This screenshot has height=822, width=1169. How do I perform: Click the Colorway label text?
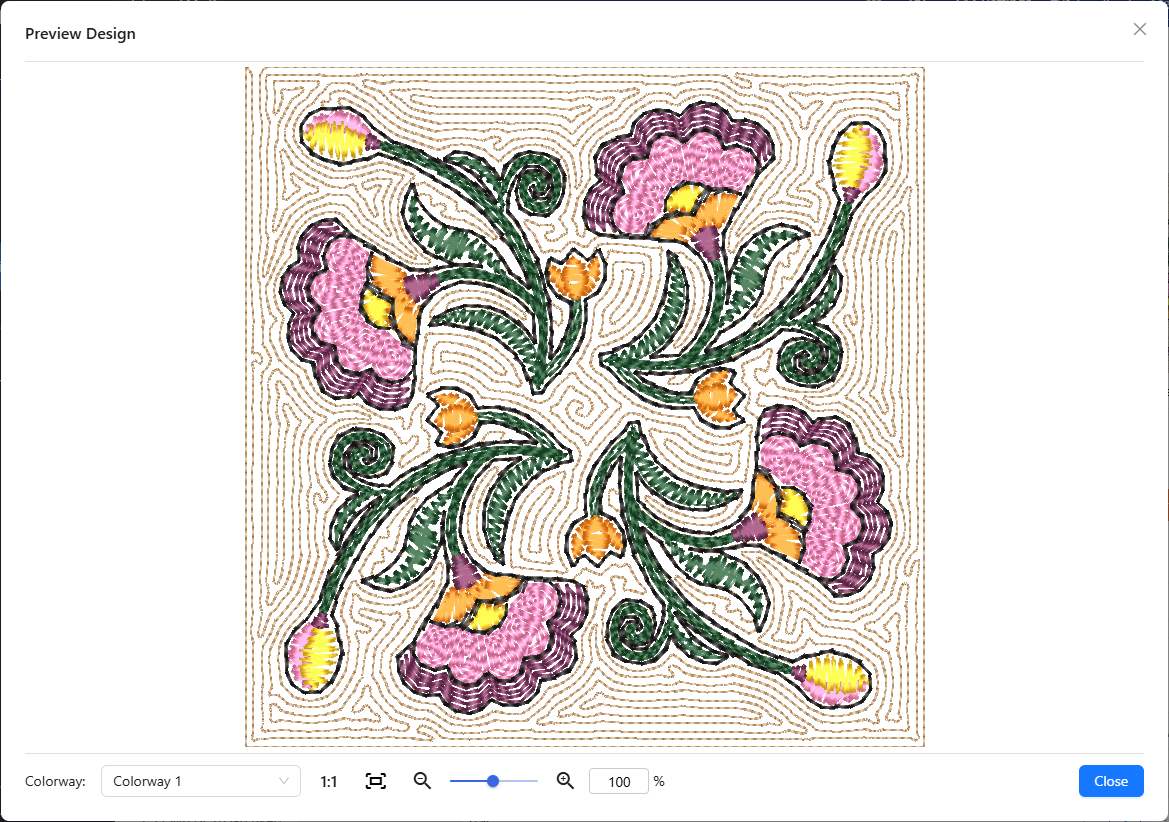[55, 781]
